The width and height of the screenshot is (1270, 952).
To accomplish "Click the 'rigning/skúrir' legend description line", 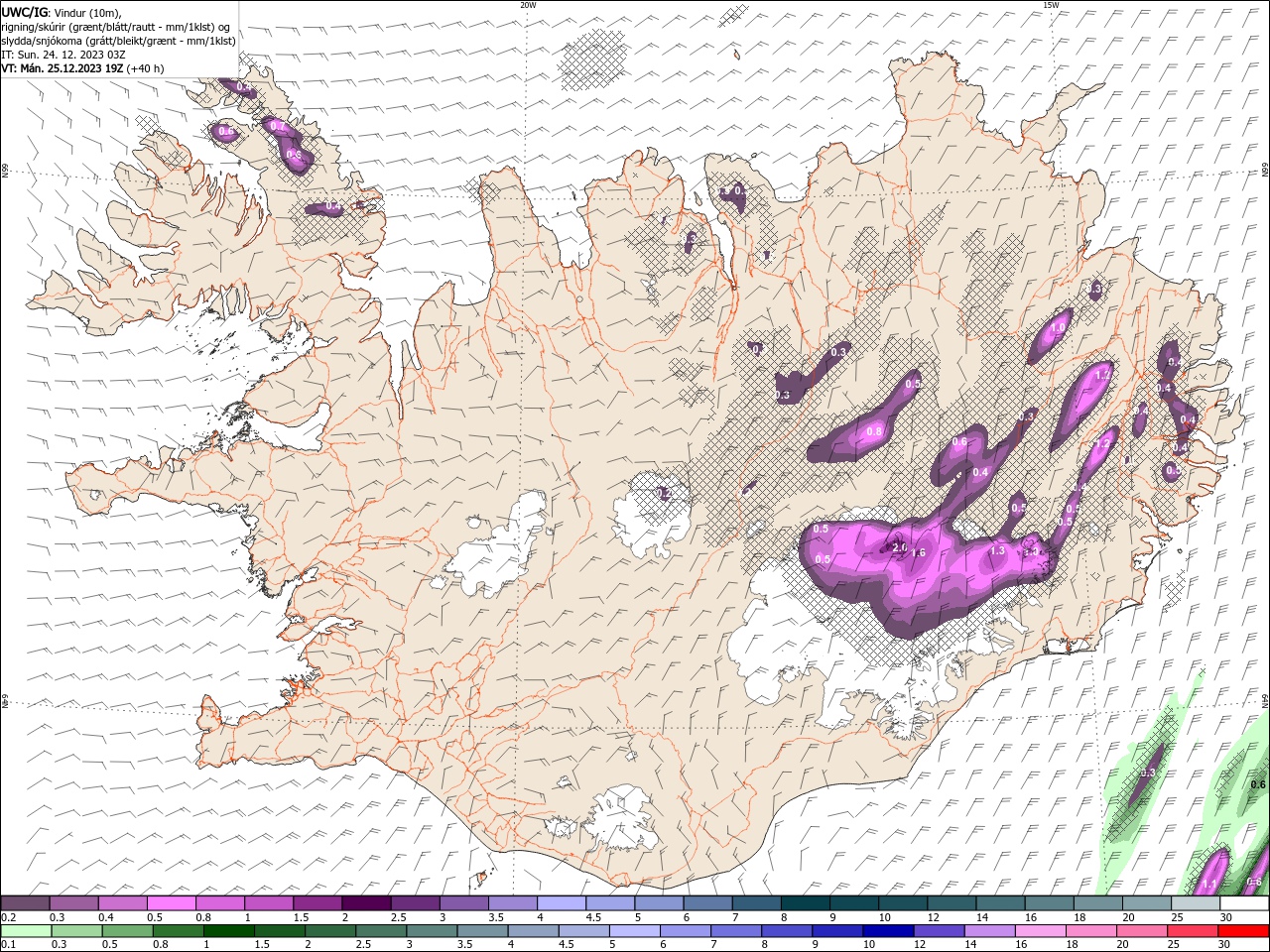I will (x=116, y=27).
